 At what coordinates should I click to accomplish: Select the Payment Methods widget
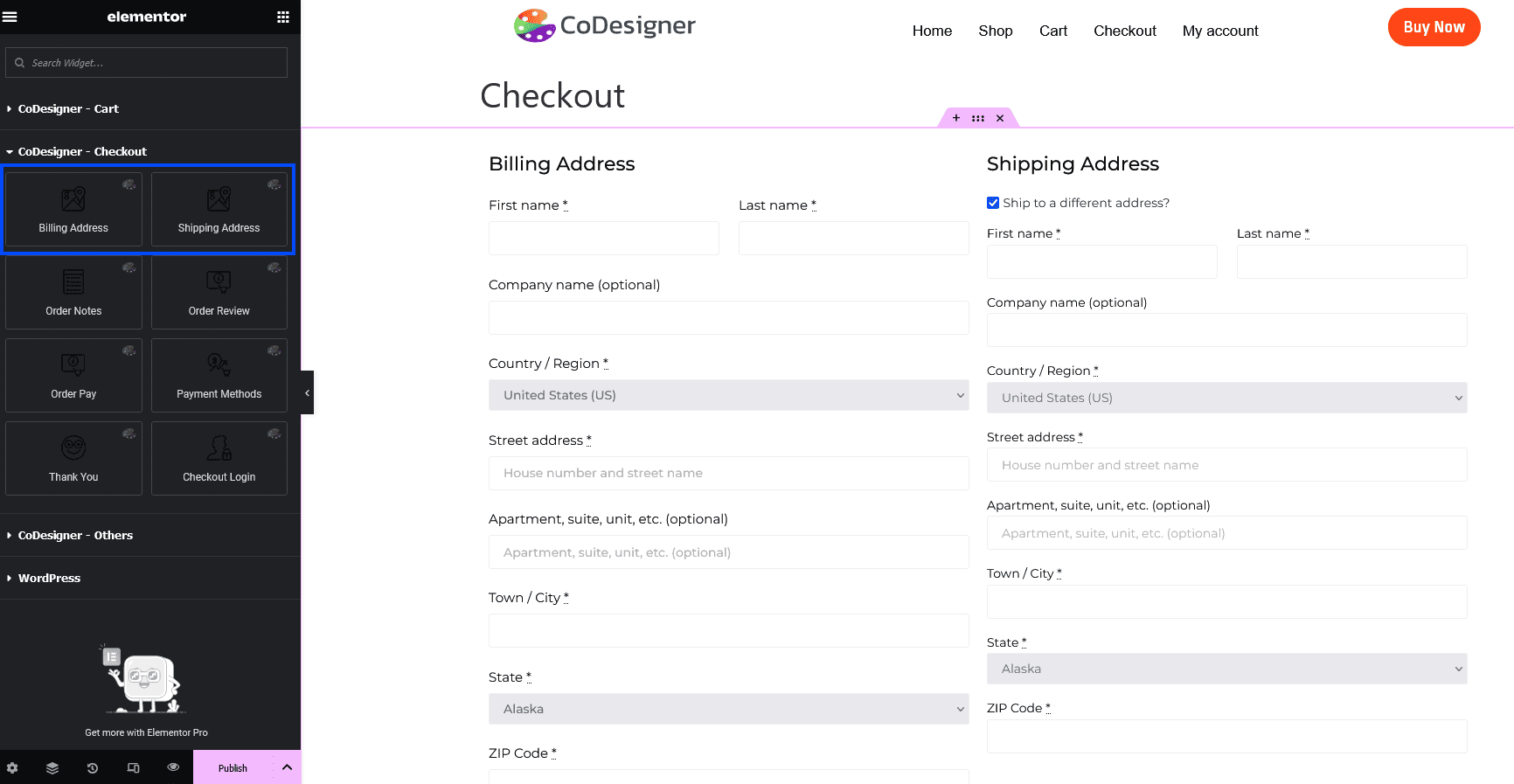pyautogui.click(x=219, y=376)
